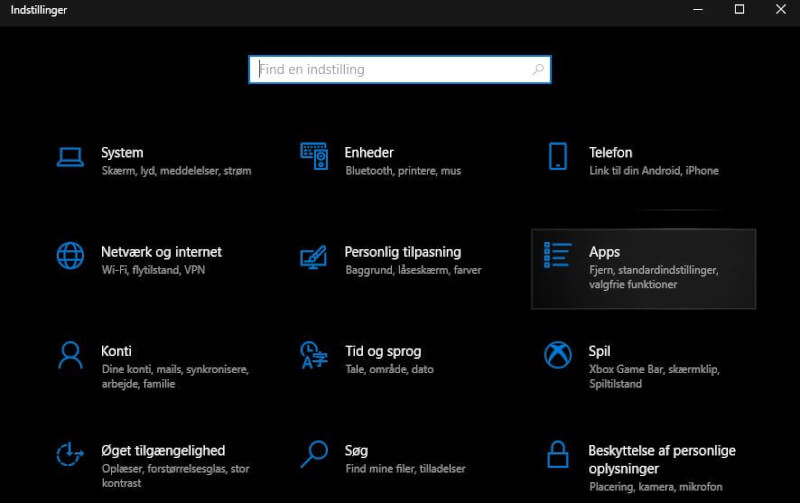Screen dimensions: 800x503
Task: Click the Apps list icon
Action: [x=558, y=255]
